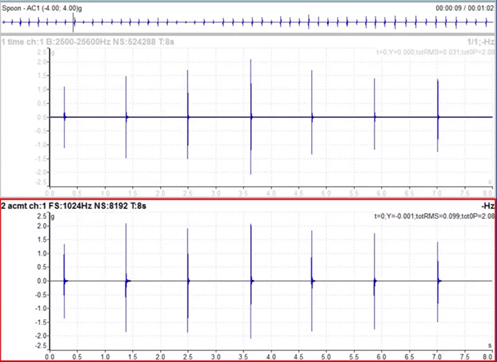Click the spike near 2.5s in bottom graph
This screenshot has width=497, height=362.
pyautogui.click(x=188, y=280)
